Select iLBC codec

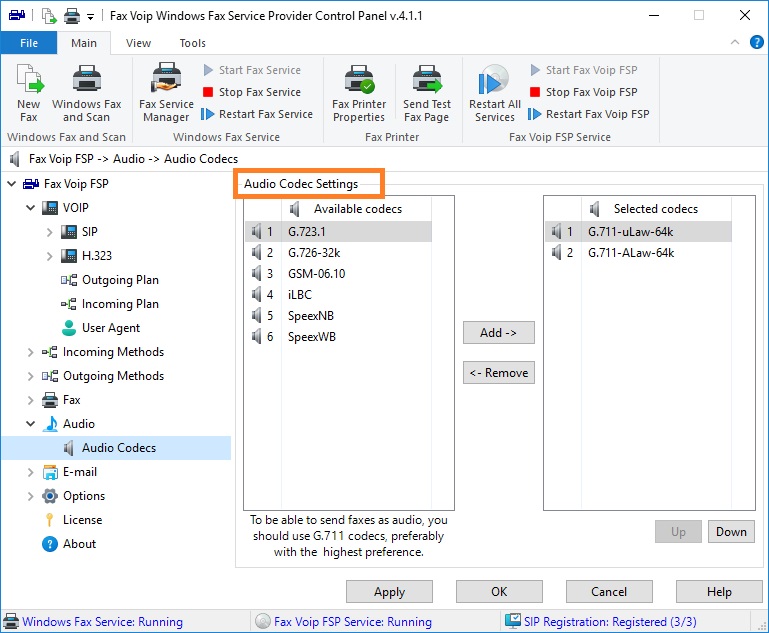point(338,295)
